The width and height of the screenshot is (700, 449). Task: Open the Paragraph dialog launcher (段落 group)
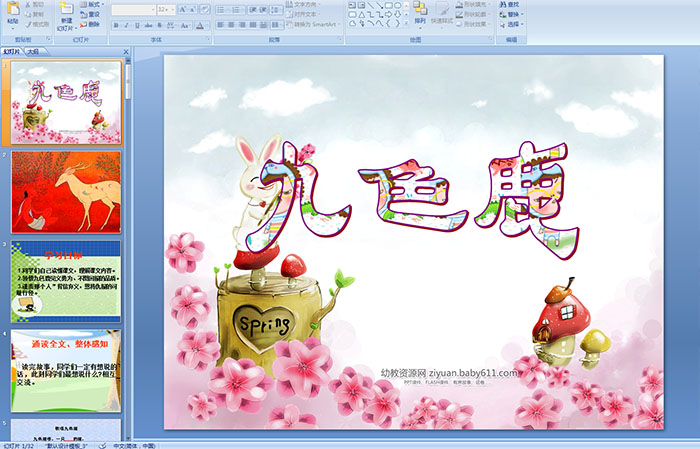pyautogui.click(x=340, y=40)
